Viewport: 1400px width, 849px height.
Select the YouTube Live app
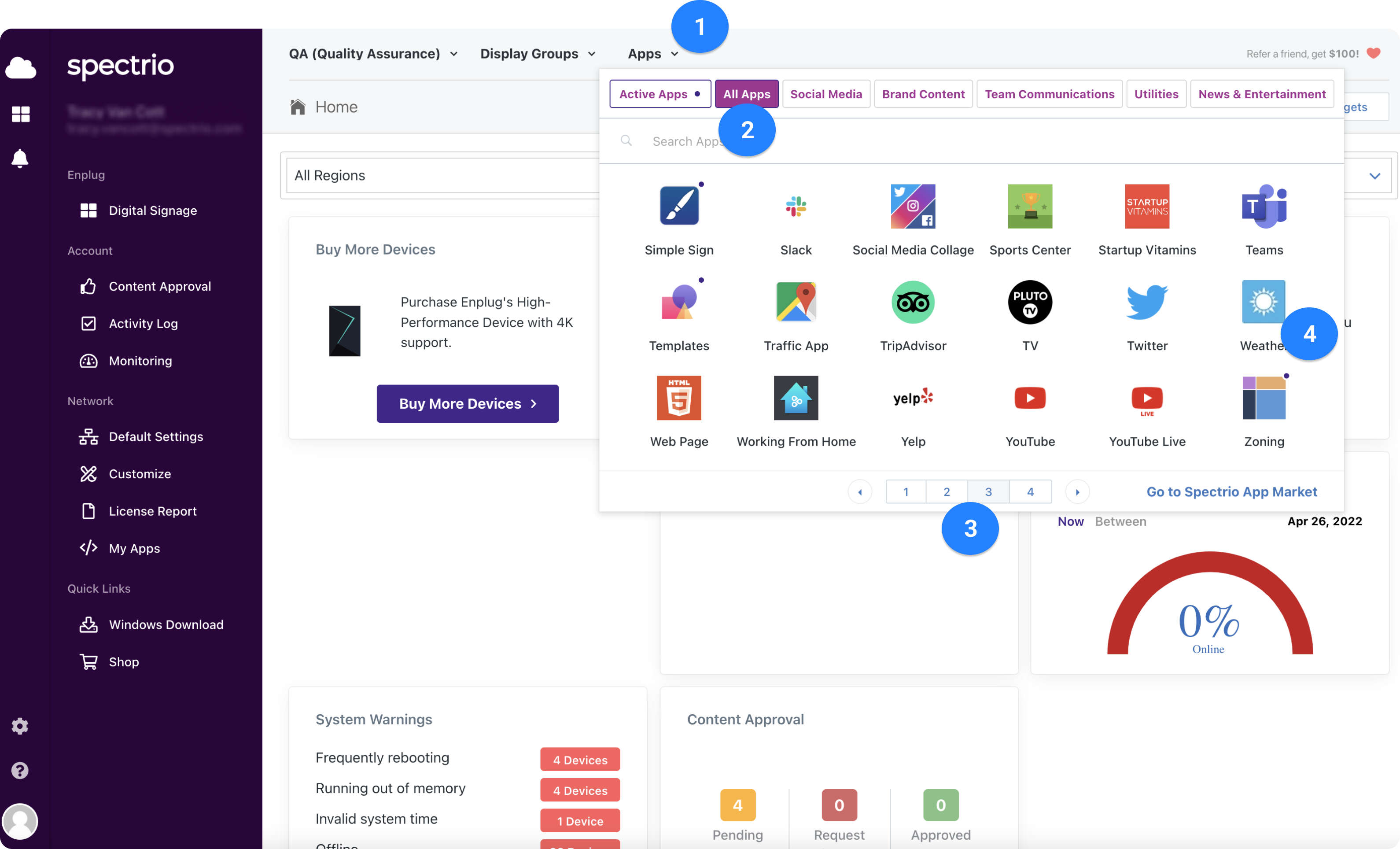click(1147, 401)
